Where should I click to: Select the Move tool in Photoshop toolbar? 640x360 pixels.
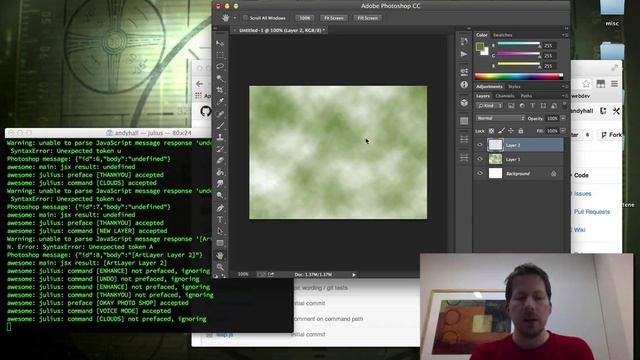click(220, 43)
